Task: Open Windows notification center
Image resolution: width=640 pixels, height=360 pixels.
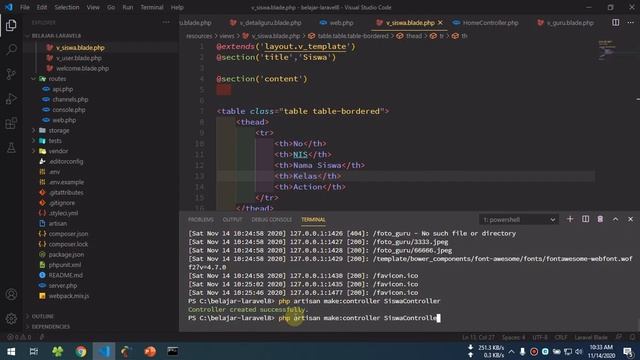Action: [628, 351]
